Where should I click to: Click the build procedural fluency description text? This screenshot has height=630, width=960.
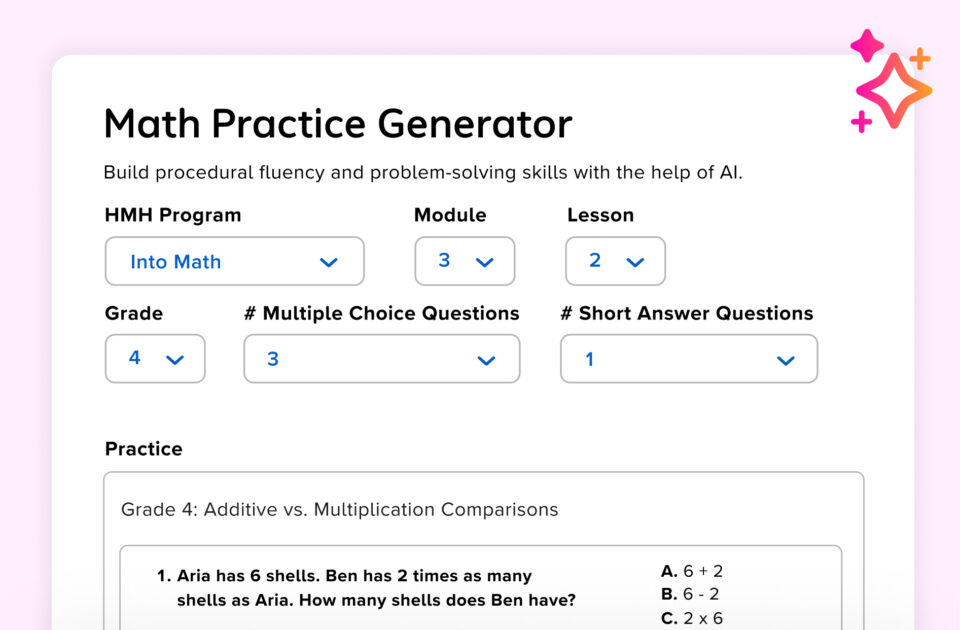(376, 171)
